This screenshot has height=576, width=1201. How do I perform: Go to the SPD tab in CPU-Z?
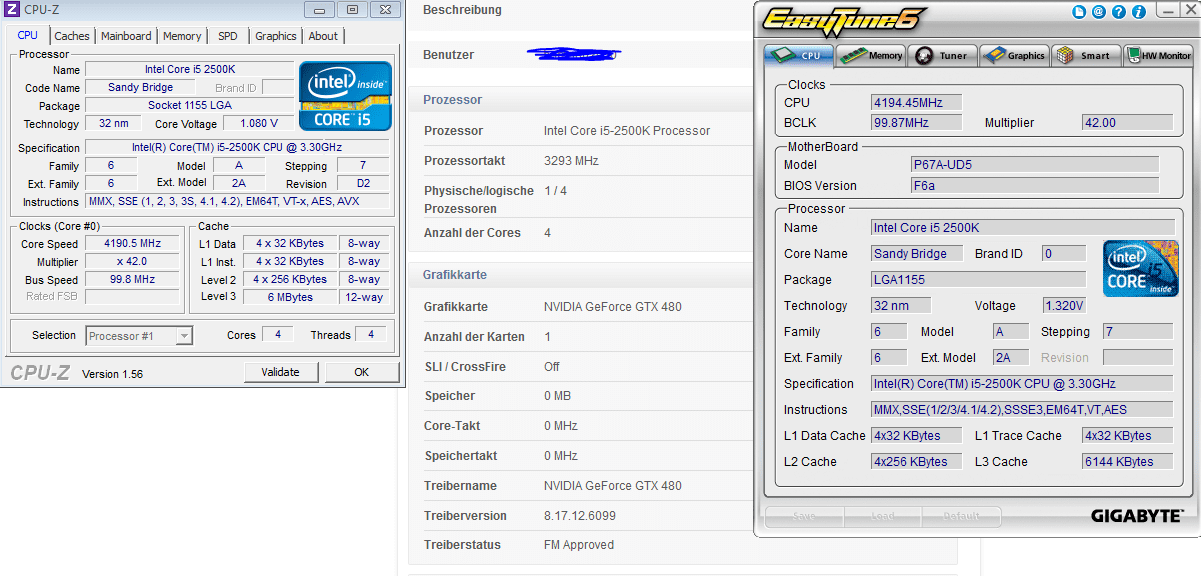228,36
